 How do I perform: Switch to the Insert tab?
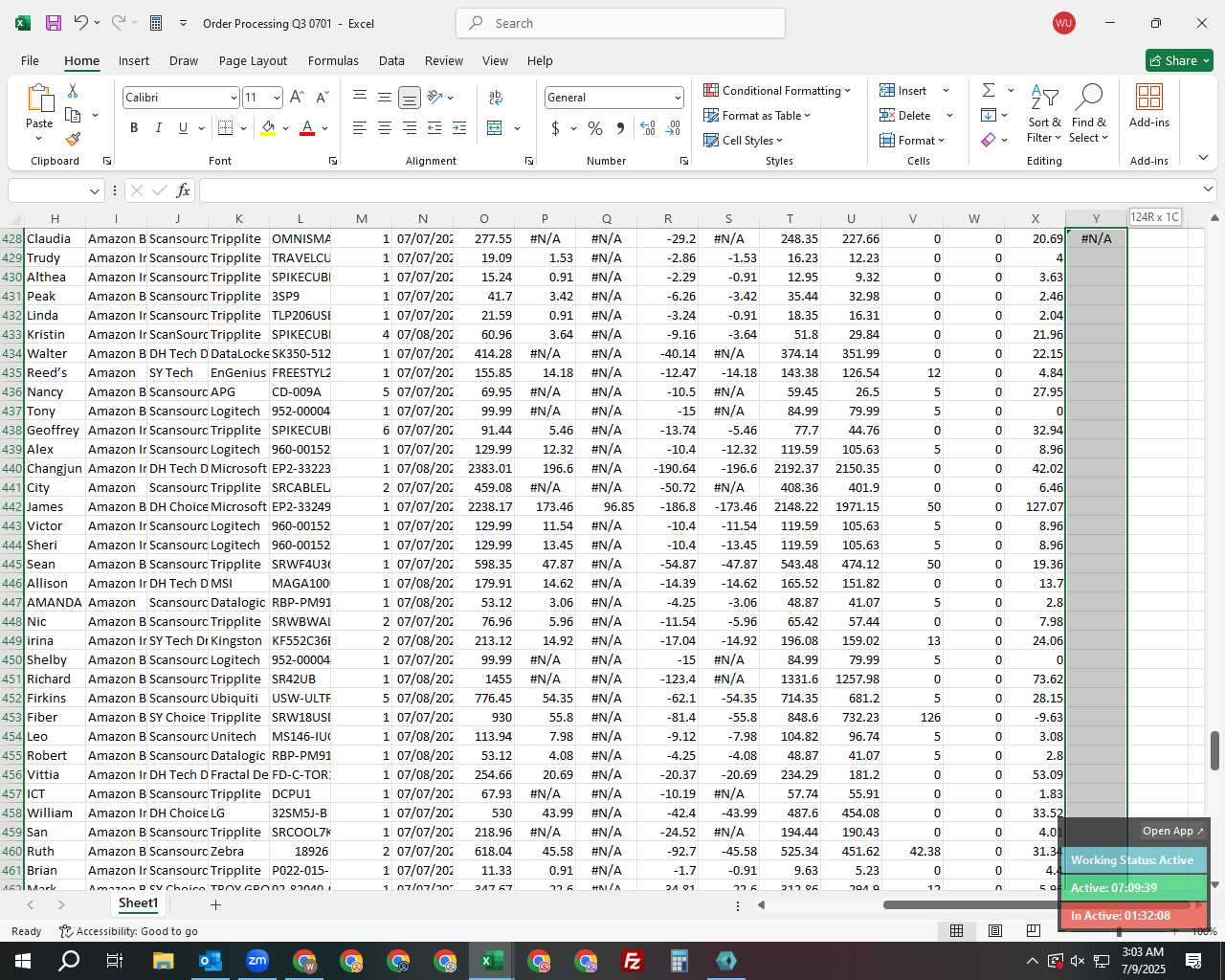[134, 60]
